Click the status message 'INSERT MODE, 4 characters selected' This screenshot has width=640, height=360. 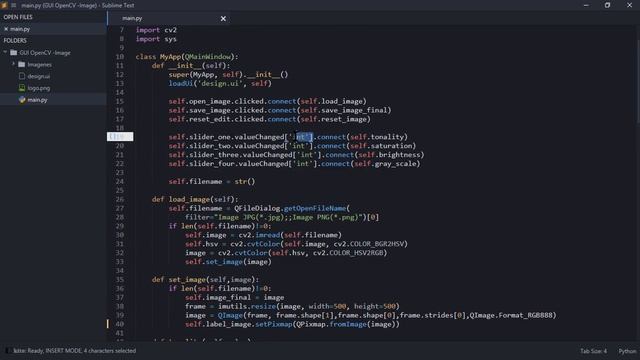coord(91,351)
